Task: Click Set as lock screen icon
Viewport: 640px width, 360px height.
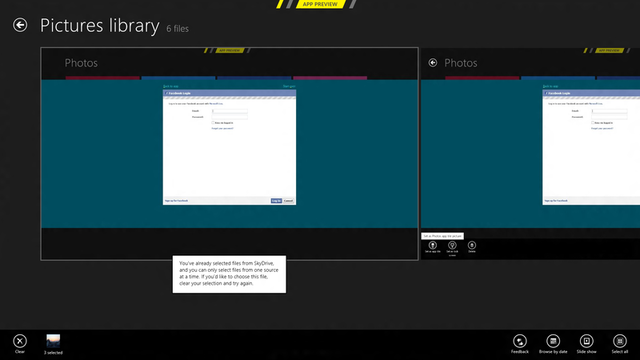Action: [x=452, y=247]
